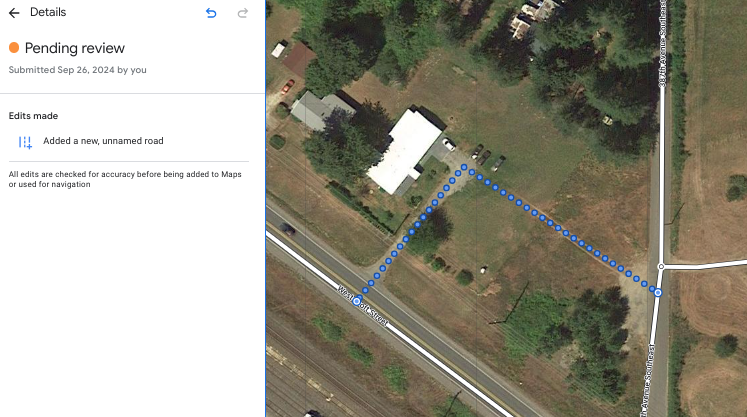This screenshot has height=417, width=747.
Task: Click the Details panel title
Action: pos(48,12)
